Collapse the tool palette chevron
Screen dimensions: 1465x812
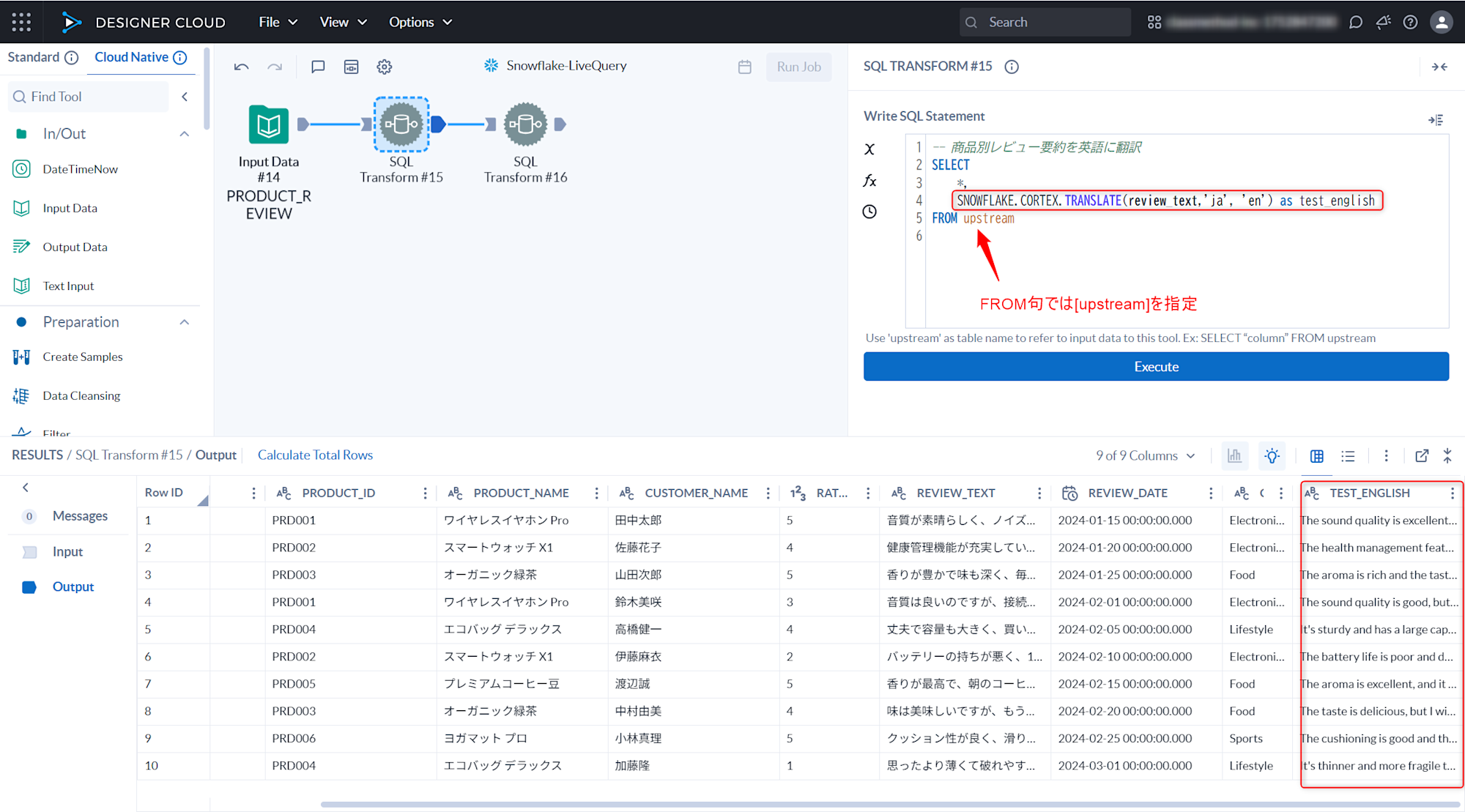tap(185, 97)
